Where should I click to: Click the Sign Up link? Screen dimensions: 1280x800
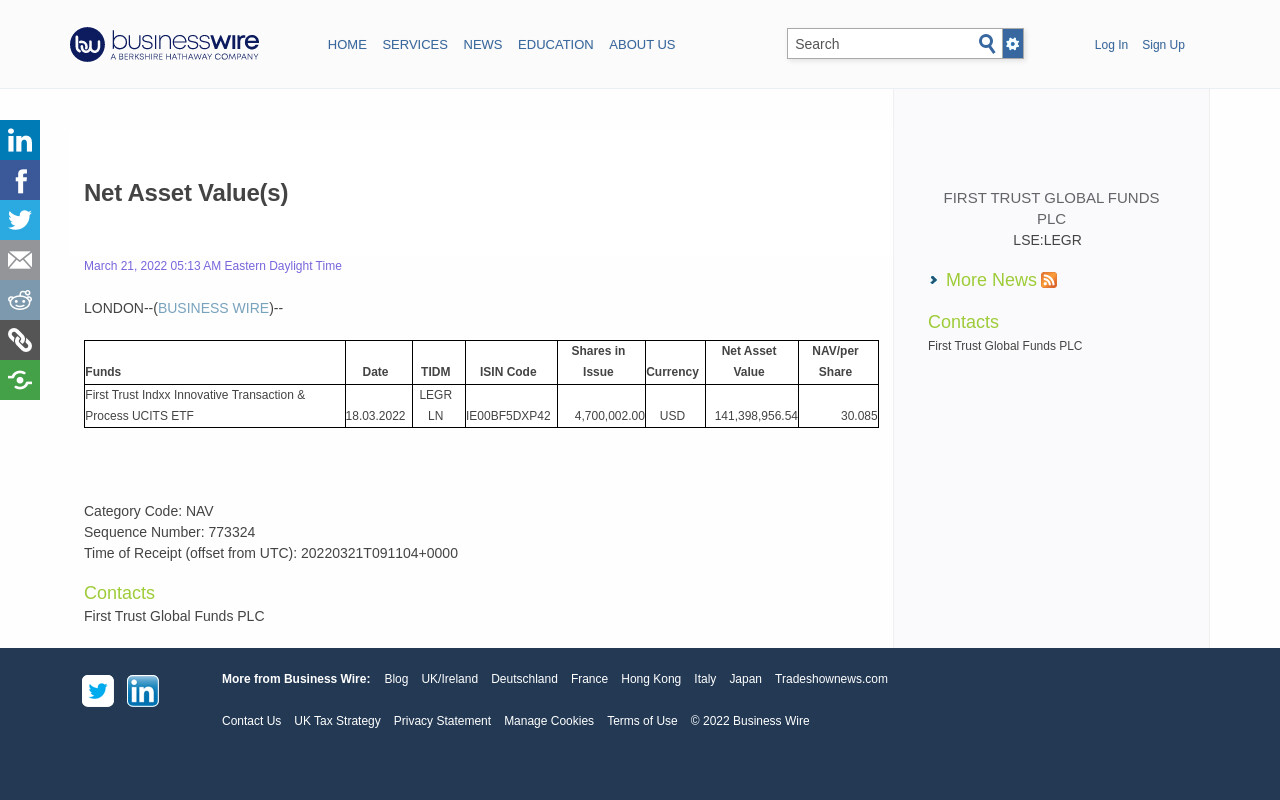tap(1163, 45)
